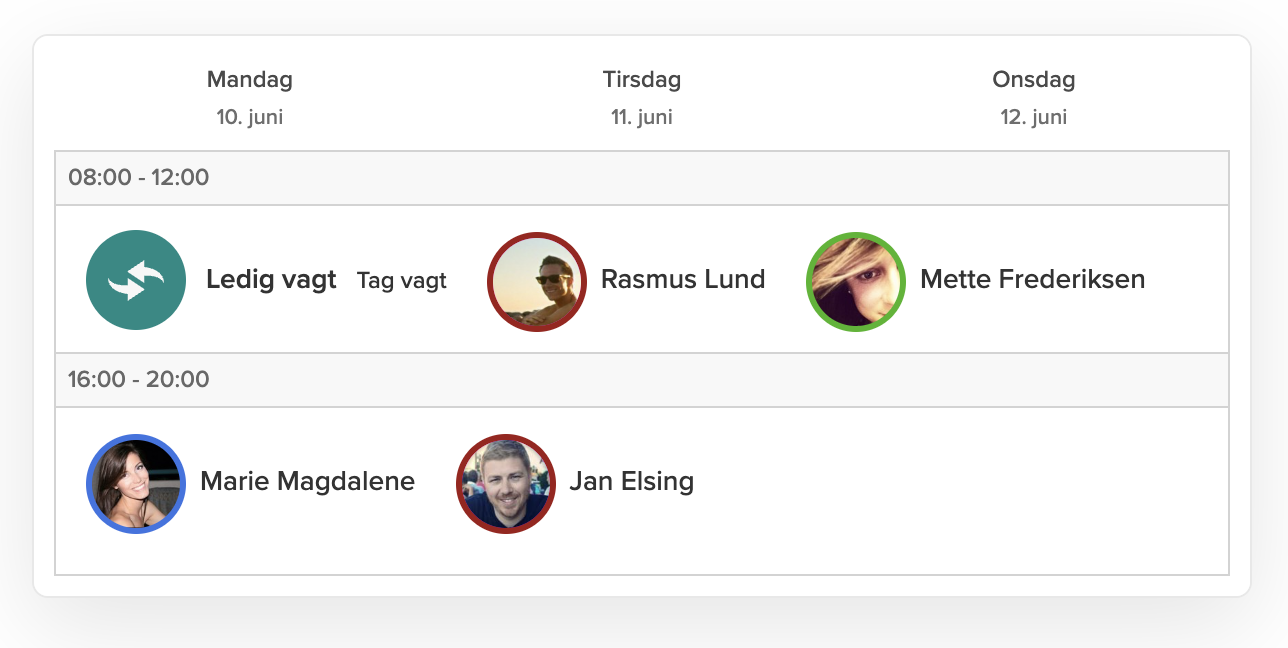Click Jan Elsing's red status ring color
This screenshot has height=648, width=1288.
click(x=506, y=484)
